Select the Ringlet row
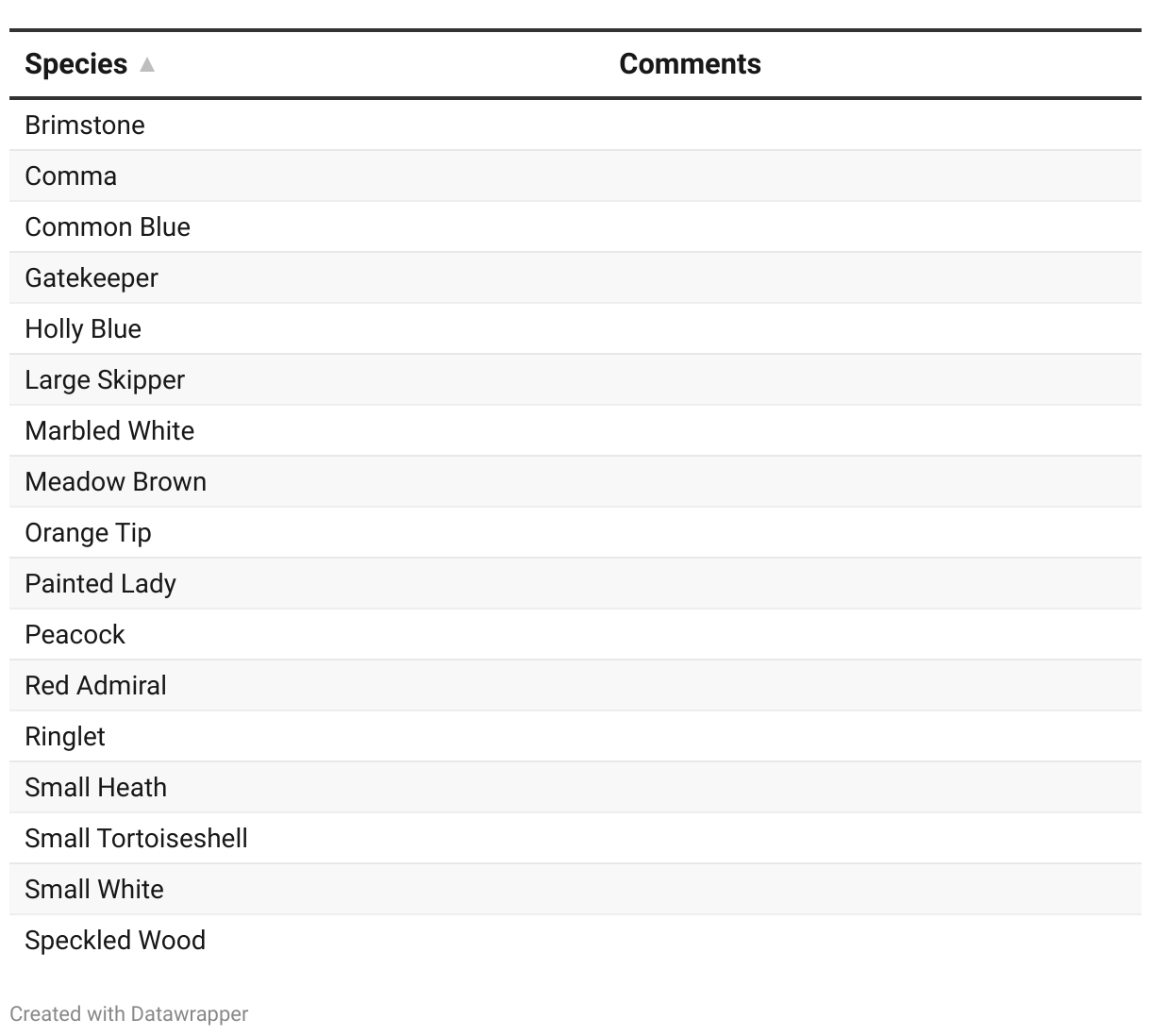1151x1036 pixels. (x=65, y=737)
